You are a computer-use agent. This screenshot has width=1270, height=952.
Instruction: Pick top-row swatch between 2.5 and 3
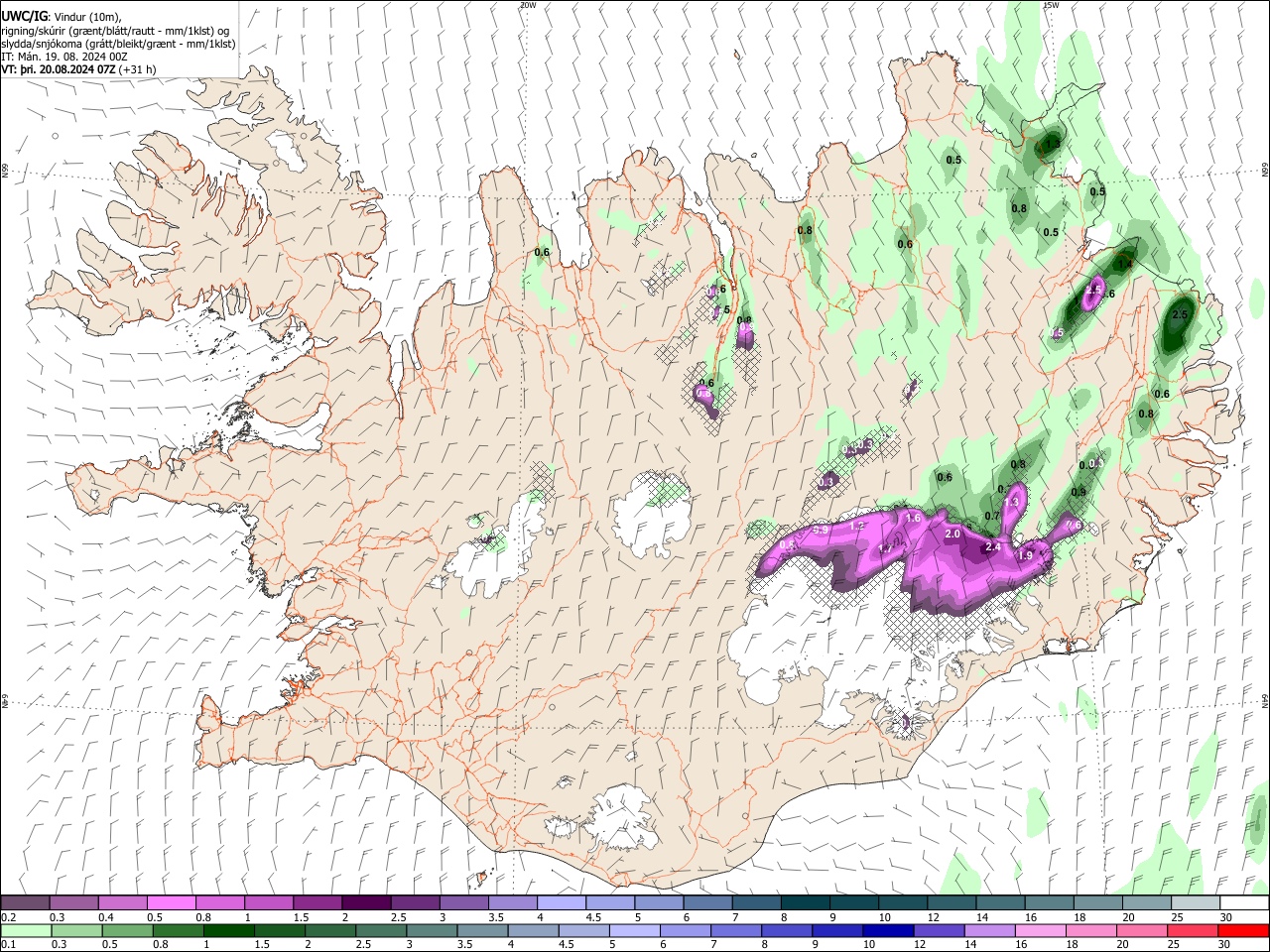coord(415,902)
